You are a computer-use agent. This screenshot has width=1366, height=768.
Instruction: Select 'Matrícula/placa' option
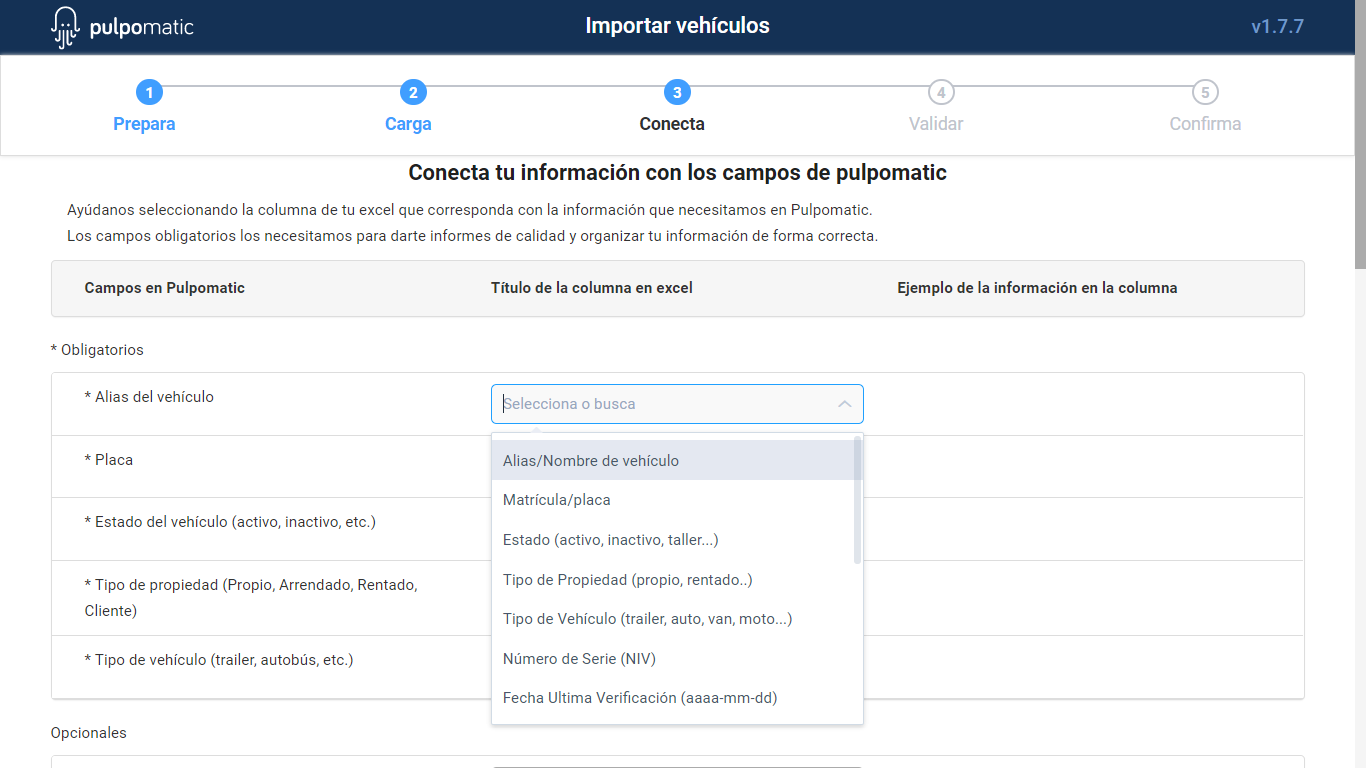(556, 500)
